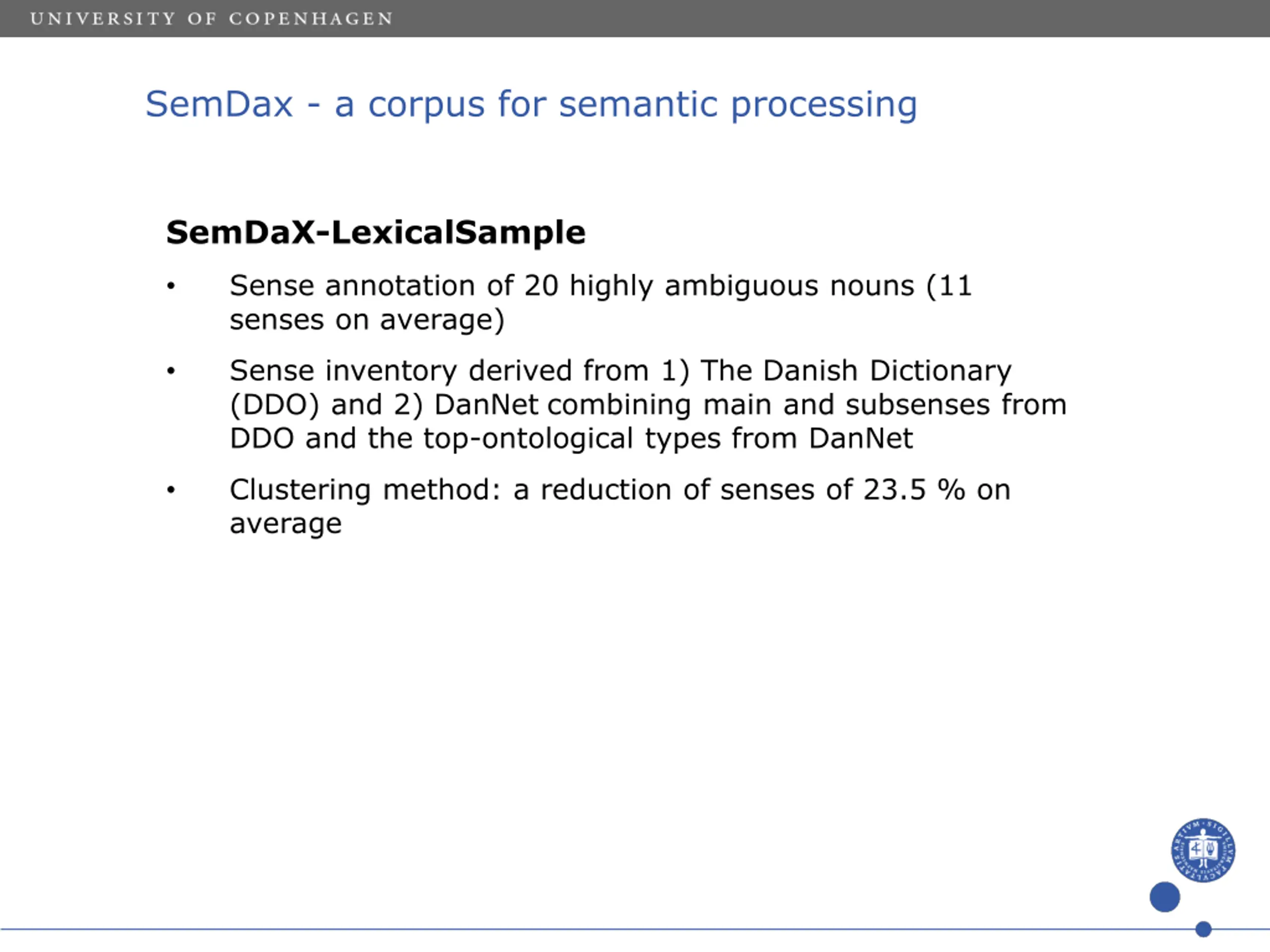Click the slide title 'SemDax - a corpus for semantic processing'
1270x952 pixels.
coord(531,105)
